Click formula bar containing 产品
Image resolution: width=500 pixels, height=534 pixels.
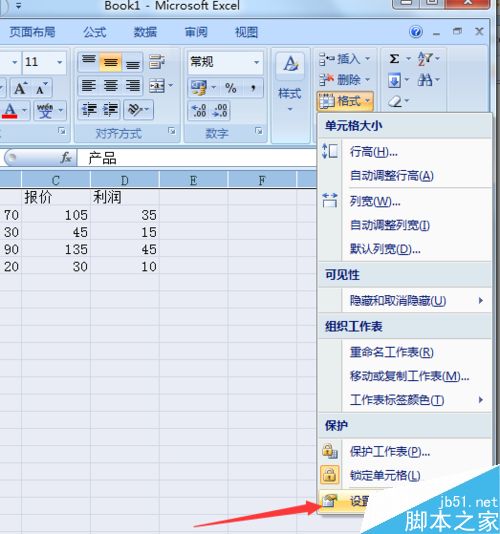(x=197, y=158)
